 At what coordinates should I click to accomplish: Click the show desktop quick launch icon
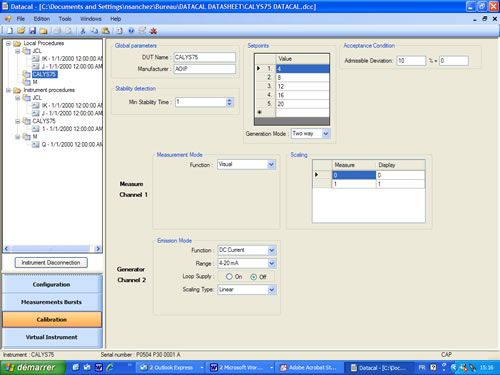pos(76,367)
